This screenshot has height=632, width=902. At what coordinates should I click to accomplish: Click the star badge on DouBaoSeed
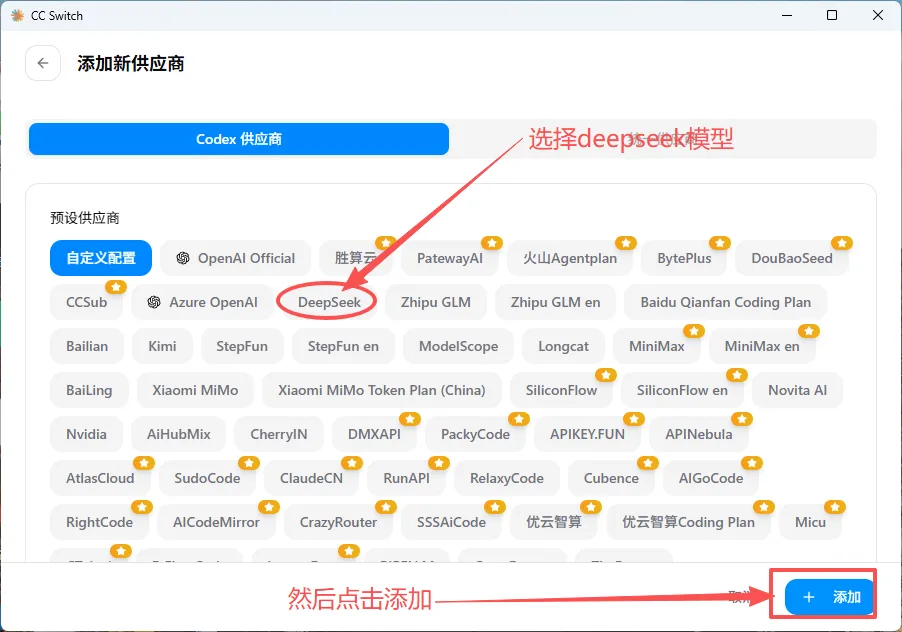pyautogui.click(x=842, y=243)
